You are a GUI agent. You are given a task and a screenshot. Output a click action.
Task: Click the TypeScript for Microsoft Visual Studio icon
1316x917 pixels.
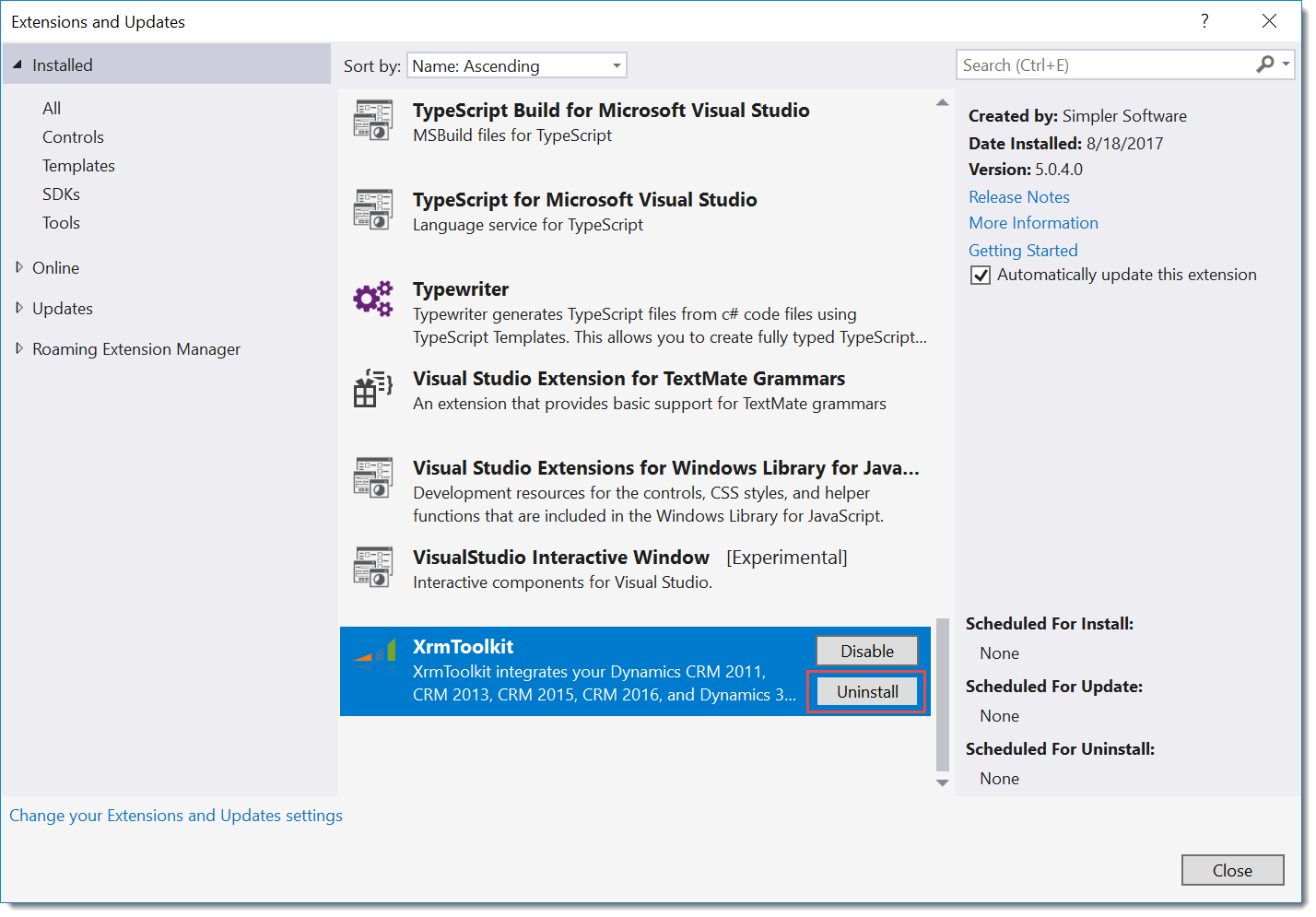[372, 209]
